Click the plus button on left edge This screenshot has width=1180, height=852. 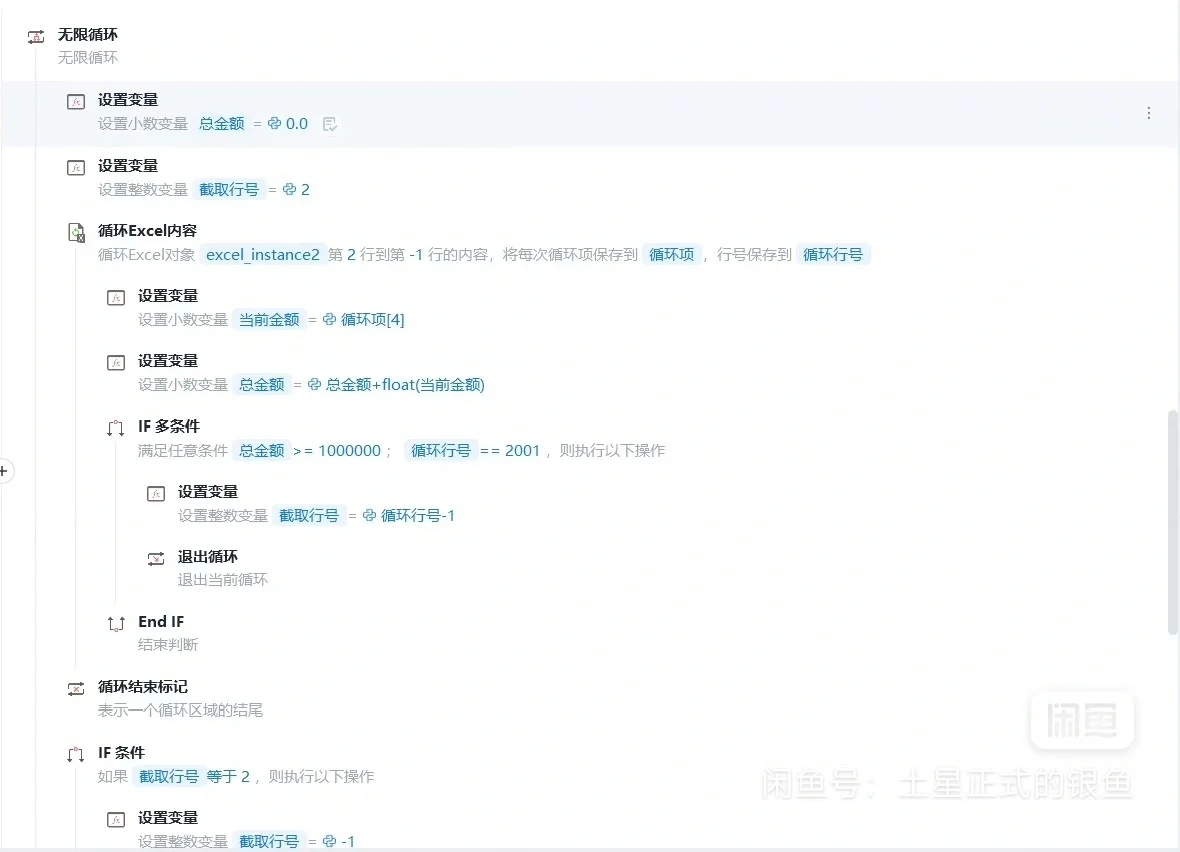tap(4, 471)
